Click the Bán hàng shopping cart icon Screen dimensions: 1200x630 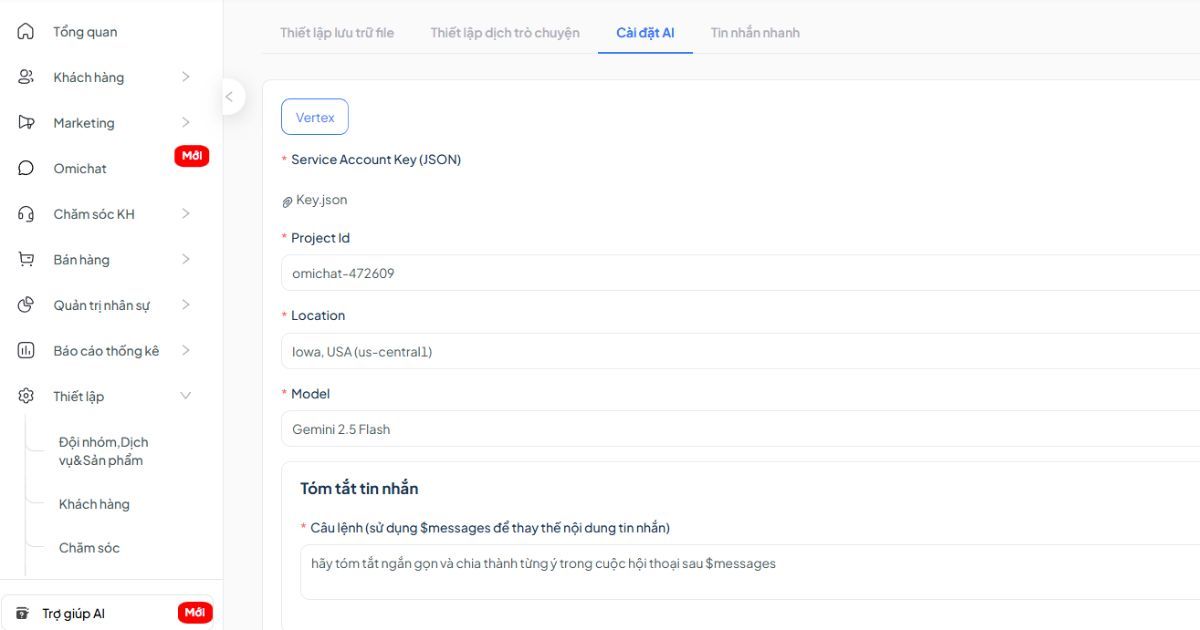(x=26, y=260)
